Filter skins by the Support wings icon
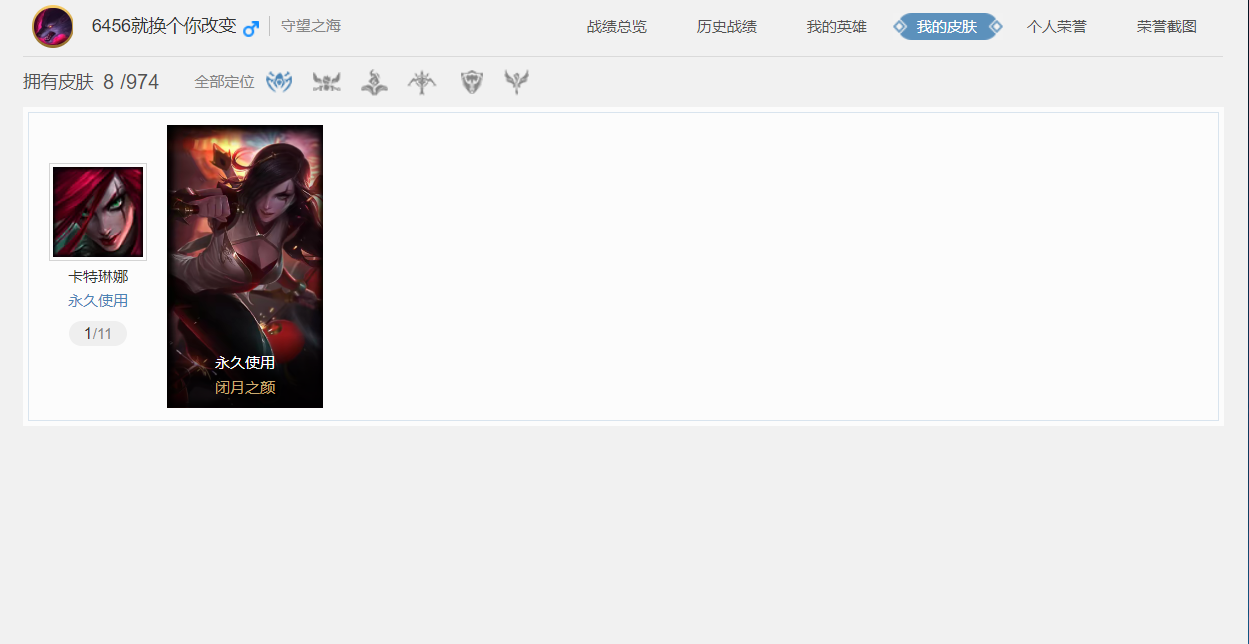Viewport: 1249px width, 644px height. (x=516, y=82)
